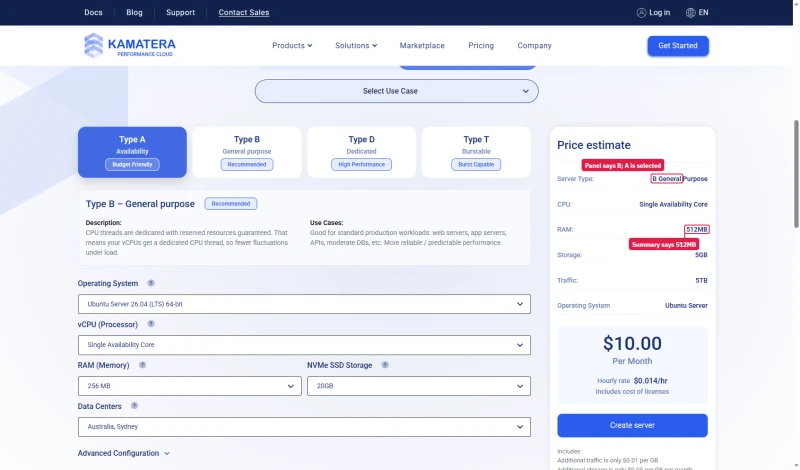The width and height of the screenshot is (800, 470).
Task: Click the EN language selector
Action: (704, 13)
